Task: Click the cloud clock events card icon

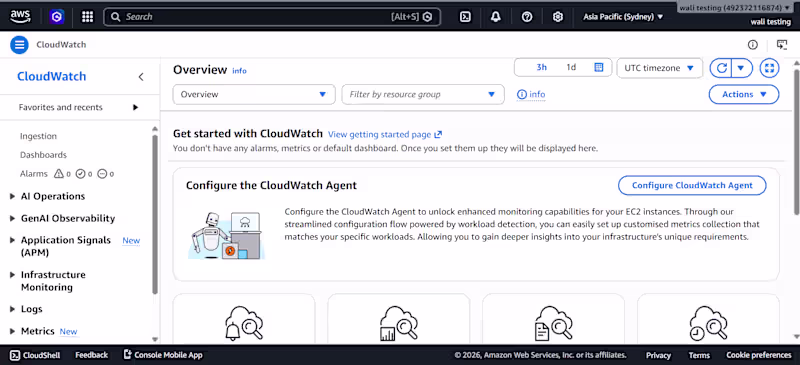Action: 708,323
